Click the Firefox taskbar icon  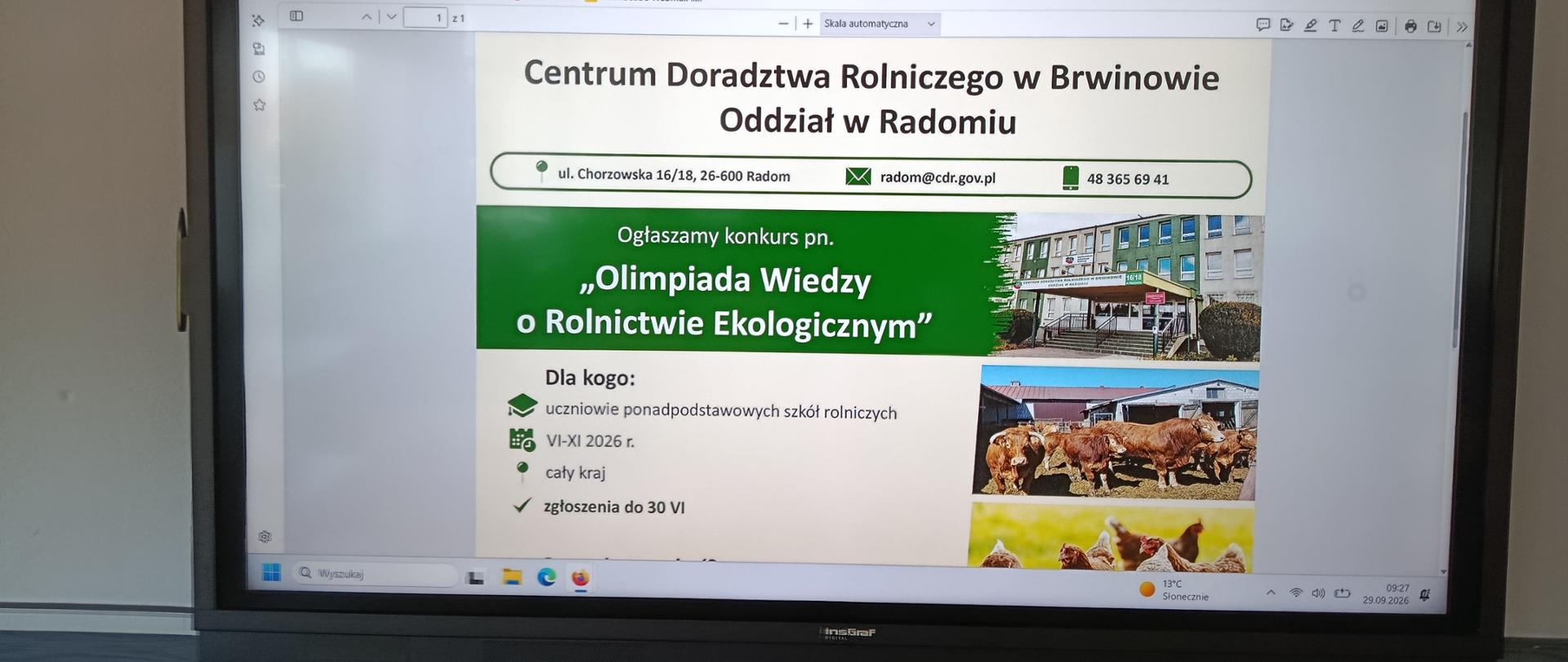pos(581,579)
